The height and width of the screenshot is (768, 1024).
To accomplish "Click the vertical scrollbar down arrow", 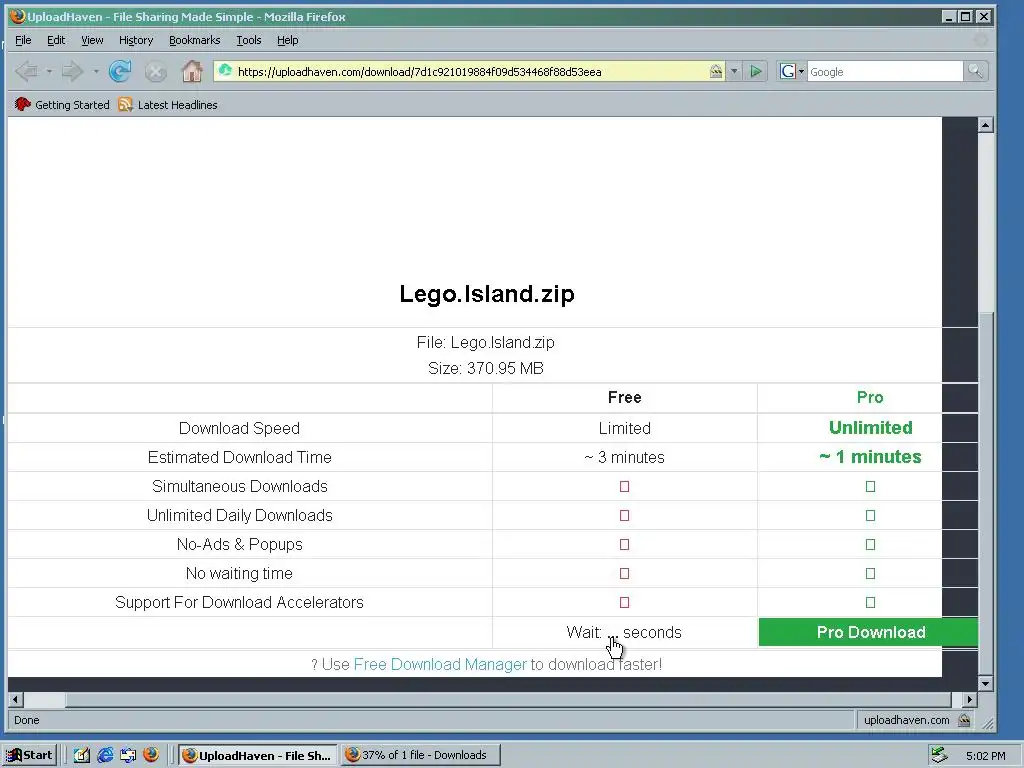I will coord(985,684).
